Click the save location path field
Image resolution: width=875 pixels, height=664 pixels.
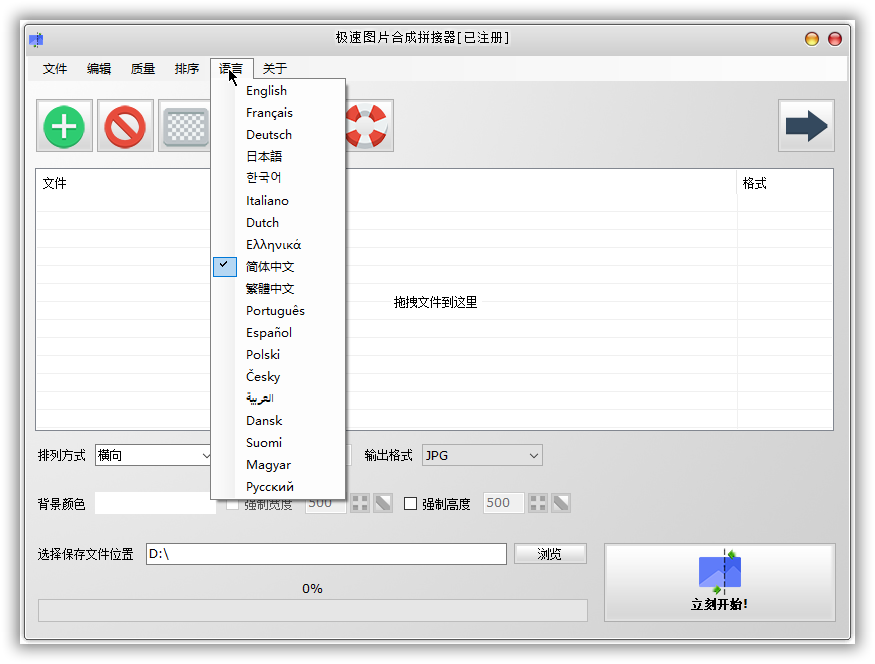pyautogui.click(x=326, y=554)
